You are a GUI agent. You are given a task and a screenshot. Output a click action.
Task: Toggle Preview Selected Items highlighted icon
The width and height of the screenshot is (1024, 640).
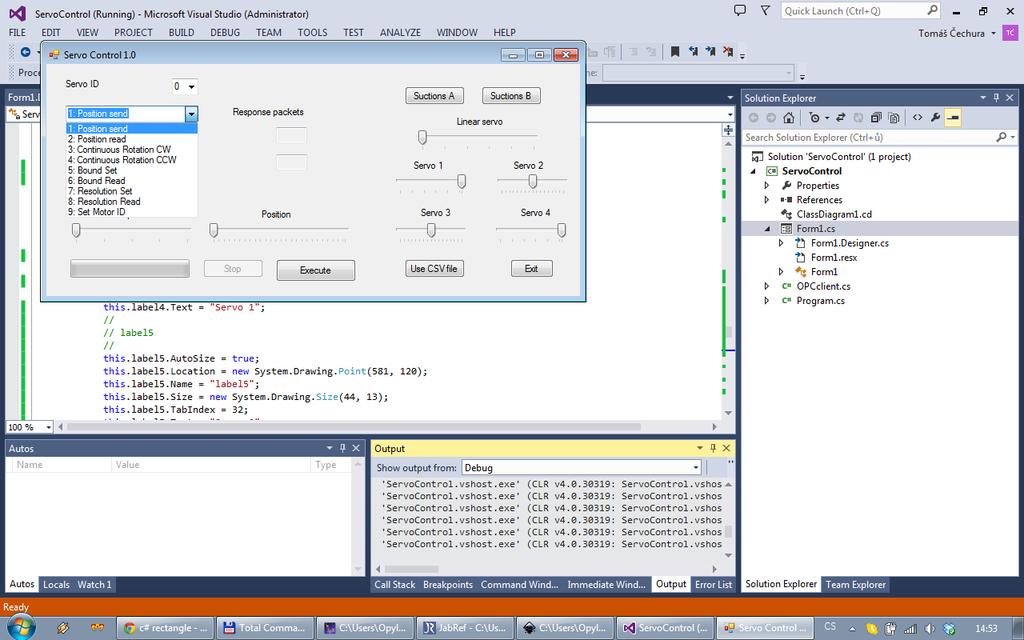tap(953, 118)
